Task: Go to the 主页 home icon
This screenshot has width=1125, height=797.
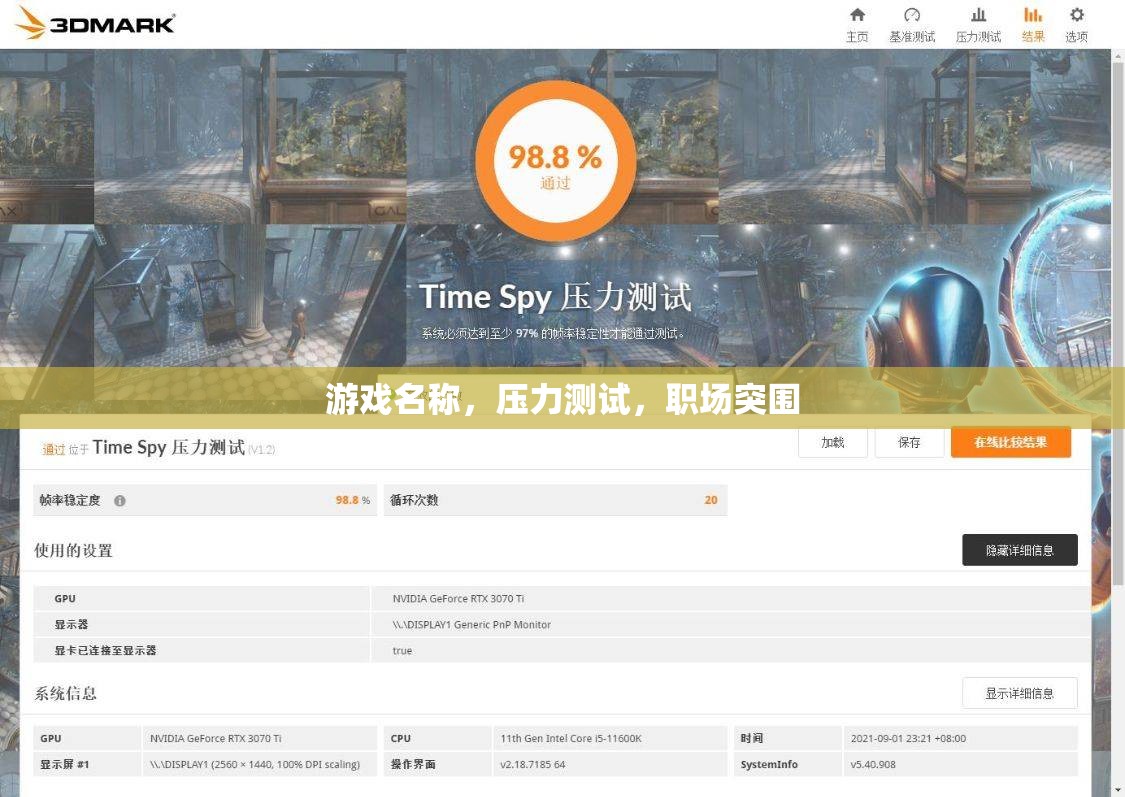Action: pos(857,15)
